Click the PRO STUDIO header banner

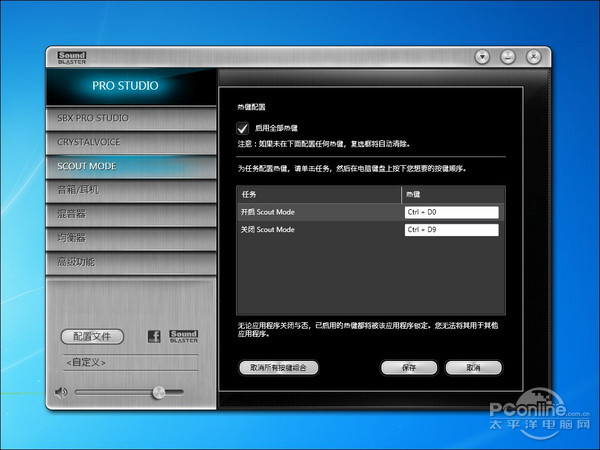tap(131, 86)
